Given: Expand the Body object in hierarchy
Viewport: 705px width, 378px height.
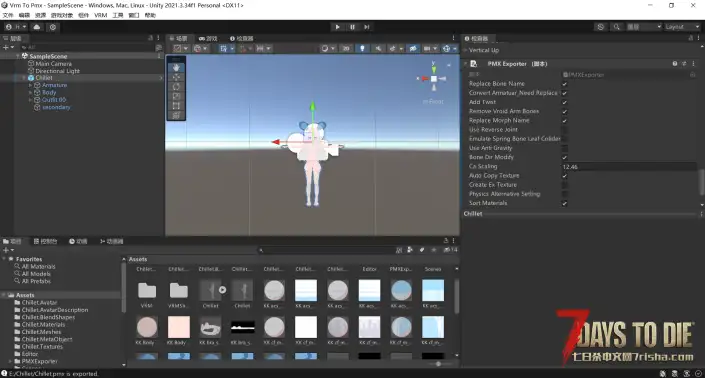Looking at the screenshot, I should 30,92.
